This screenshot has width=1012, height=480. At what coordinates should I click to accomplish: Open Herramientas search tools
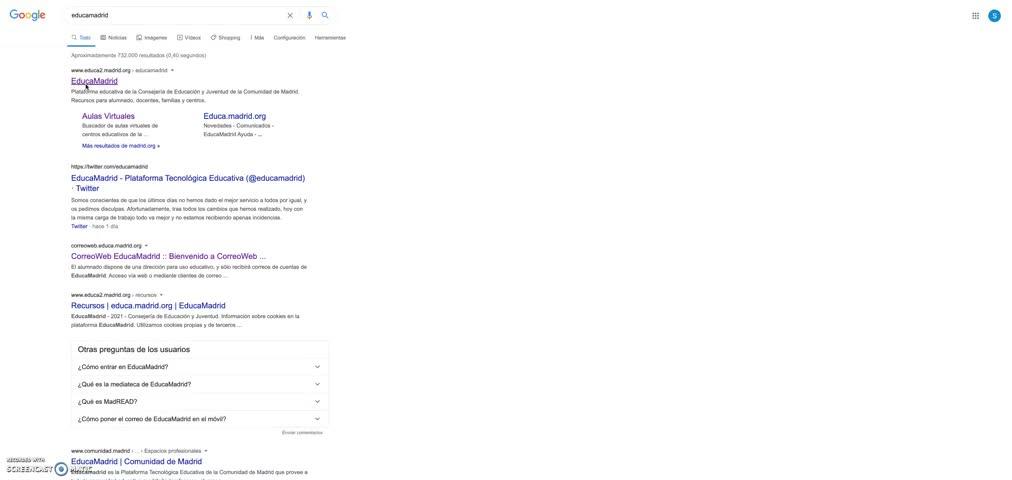[x=330, y=38]
